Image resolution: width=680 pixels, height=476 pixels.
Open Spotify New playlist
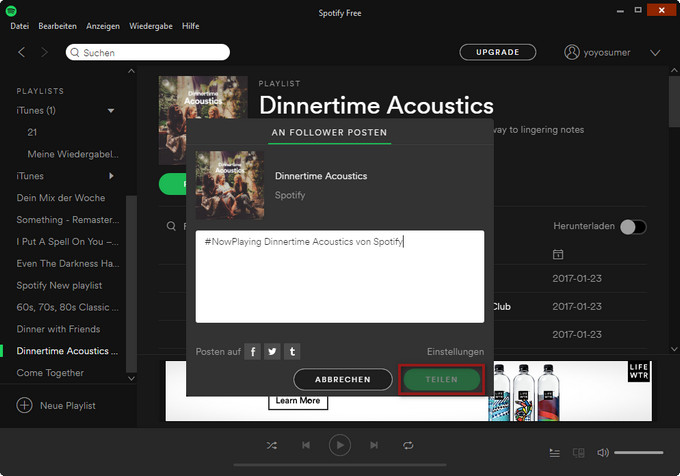[x=59, y=286]
